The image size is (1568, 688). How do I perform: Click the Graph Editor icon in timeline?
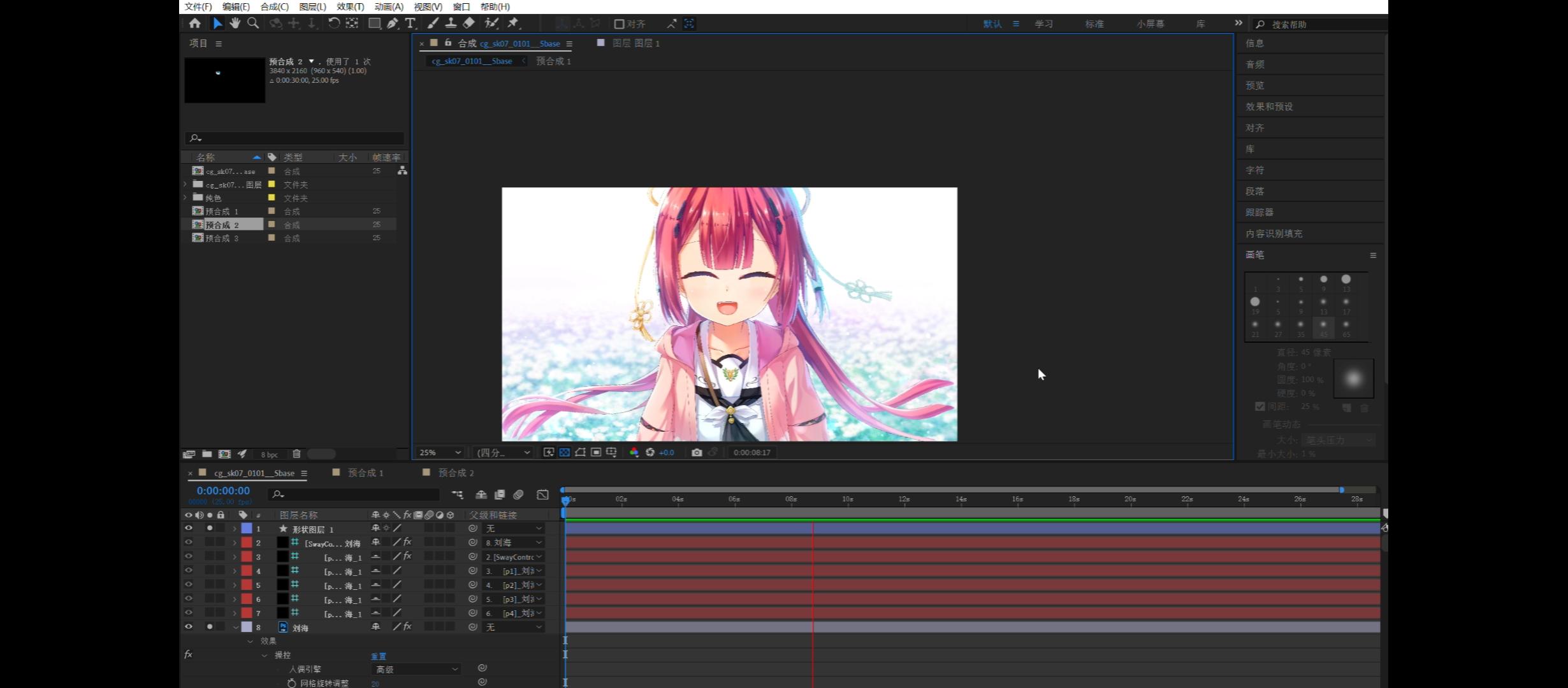[x=542, y=494]
